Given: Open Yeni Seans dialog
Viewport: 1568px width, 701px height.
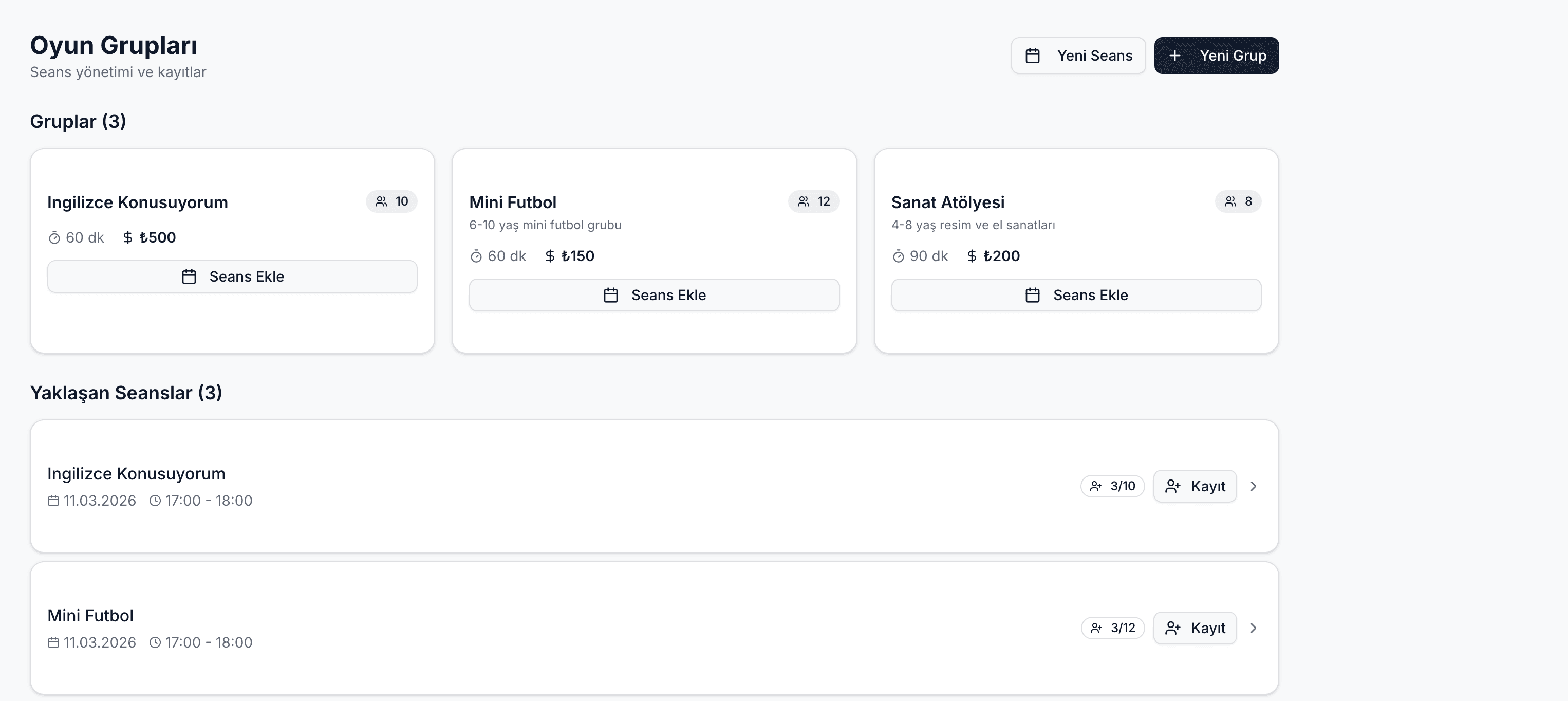Looking at the screenshot, I should click(x=1078, y=56).
